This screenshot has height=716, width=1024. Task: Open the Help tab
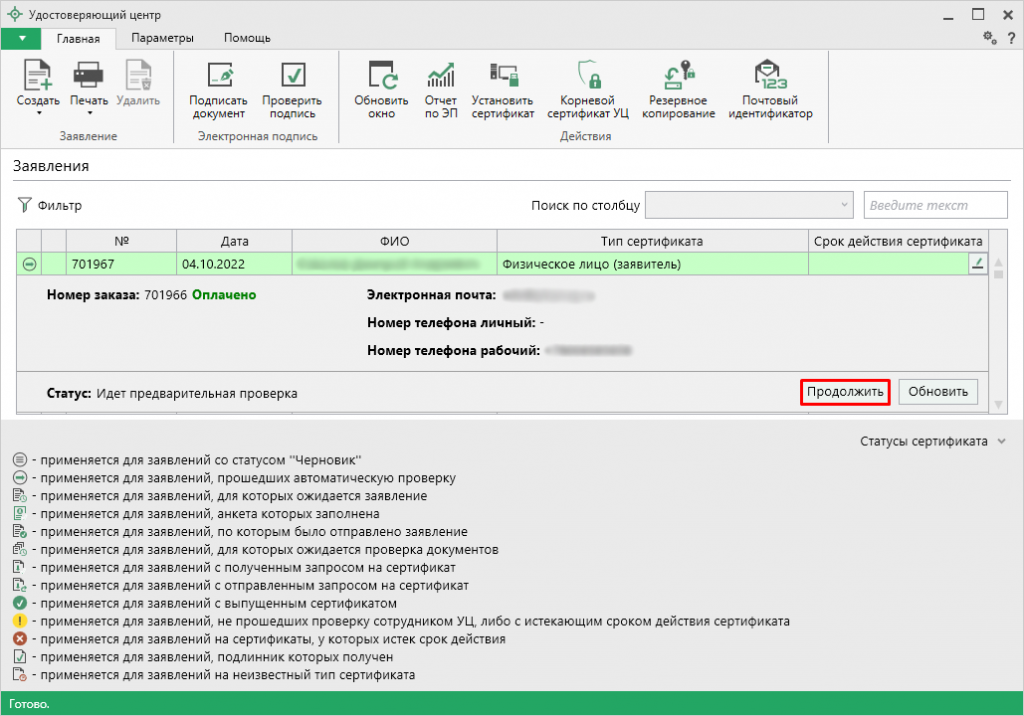tap(246, 38)
